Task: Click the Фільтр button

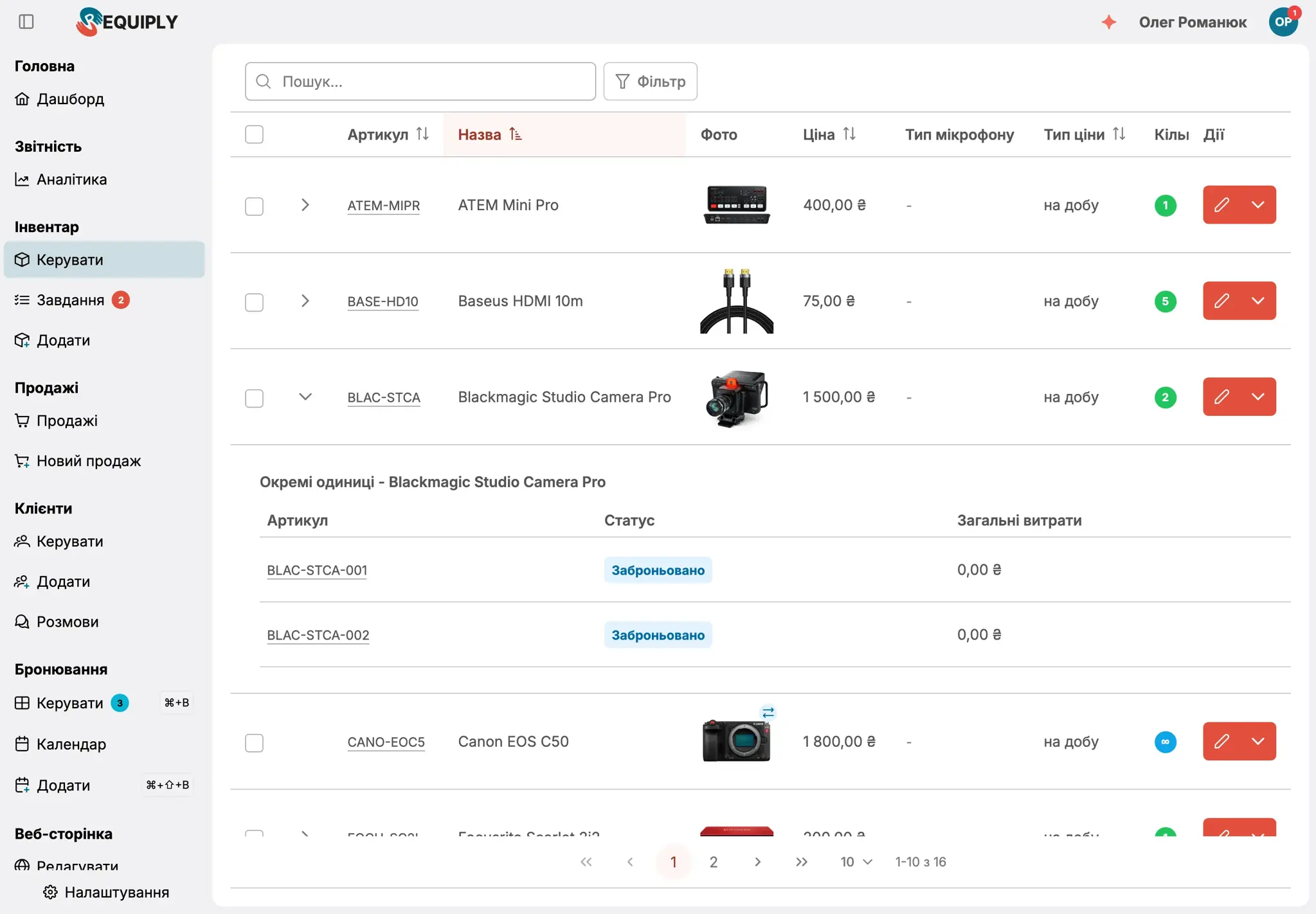Action: (x=651, y=82)
